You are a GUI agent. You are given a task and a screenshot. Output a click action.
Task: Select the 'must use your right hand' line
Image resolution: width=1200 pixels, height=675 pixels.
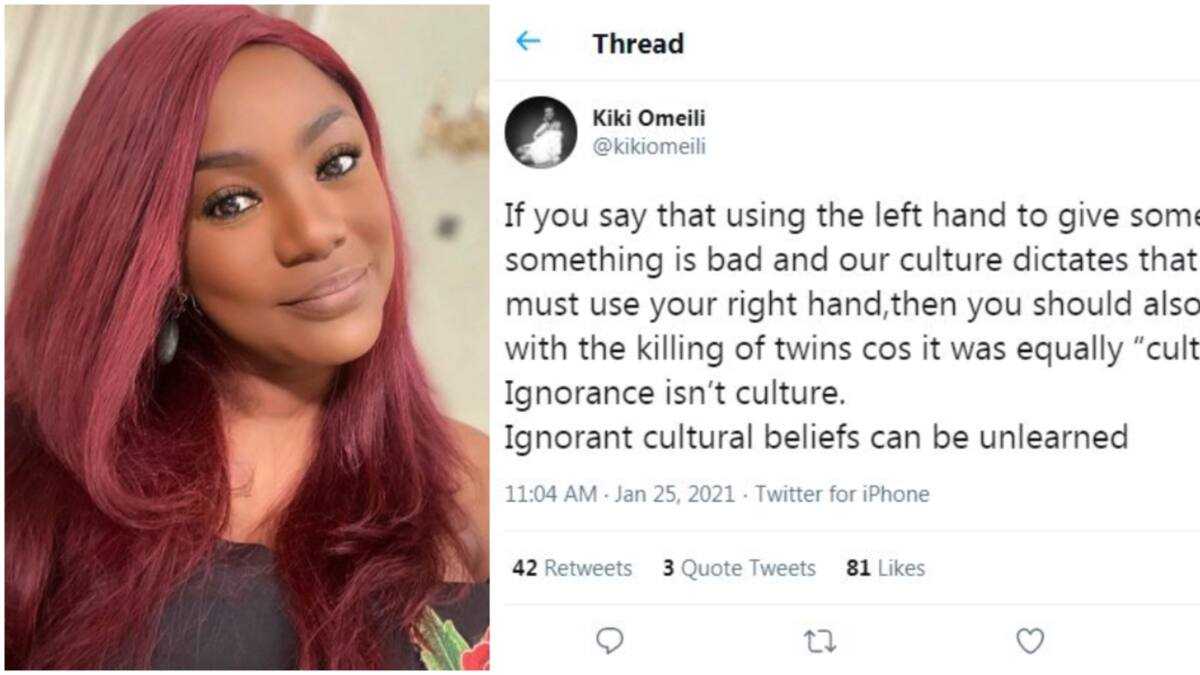coord(852,305)
